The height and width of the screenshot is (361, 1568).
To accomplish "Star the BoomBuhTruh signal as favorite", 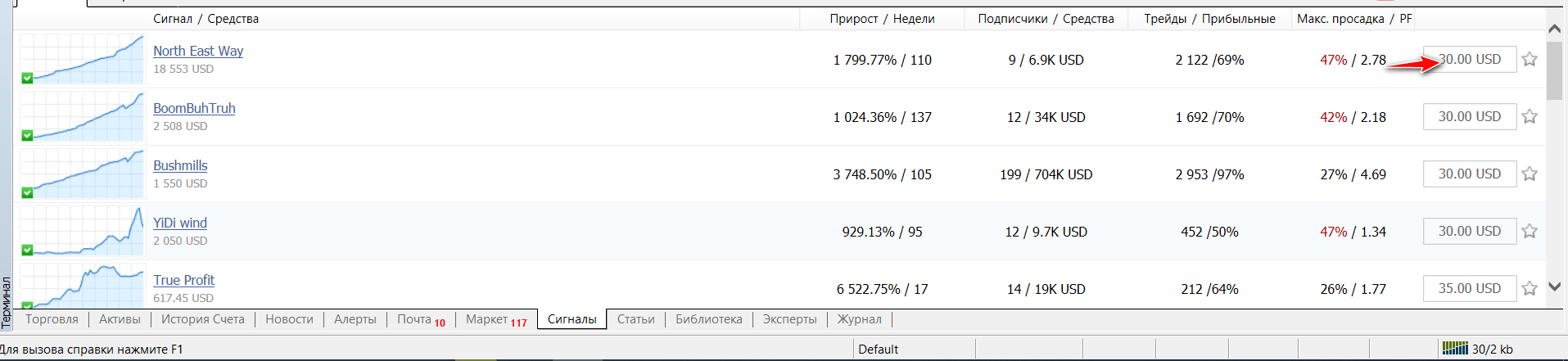I will (x=1530, y=116).
